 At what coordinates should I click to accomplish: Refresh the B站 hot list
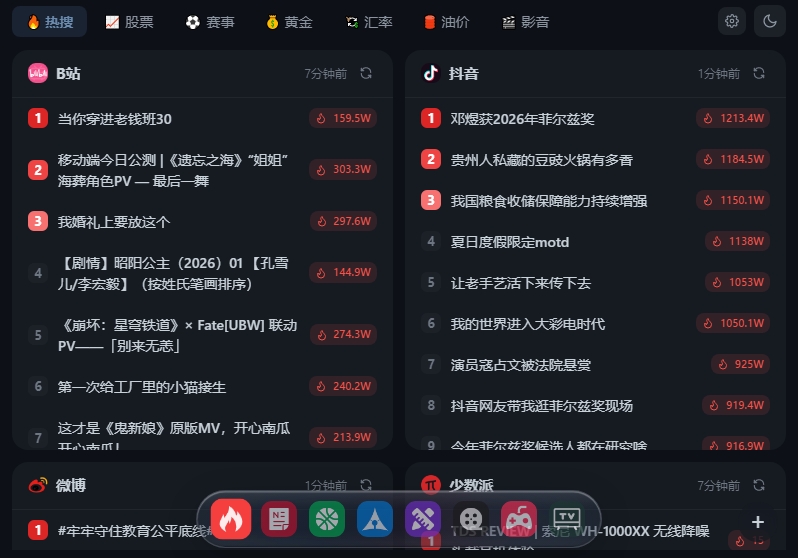tap(366, 73)
